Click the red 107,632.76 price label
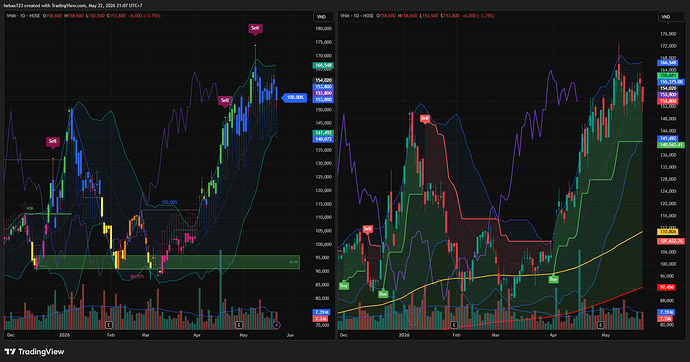This screenshot has height=362, width=690. coord(671,241)
